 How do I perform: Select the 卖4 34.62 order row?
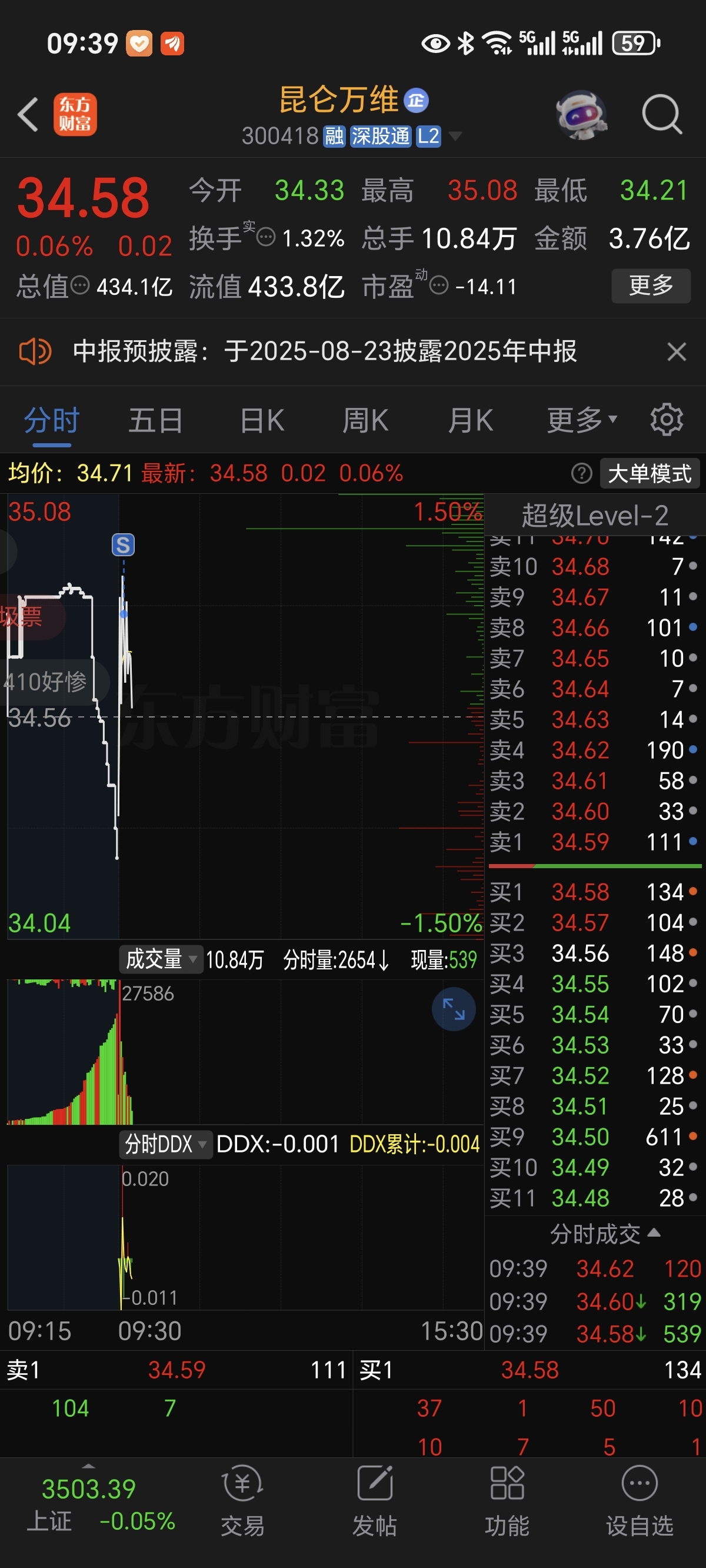point(595,750)
